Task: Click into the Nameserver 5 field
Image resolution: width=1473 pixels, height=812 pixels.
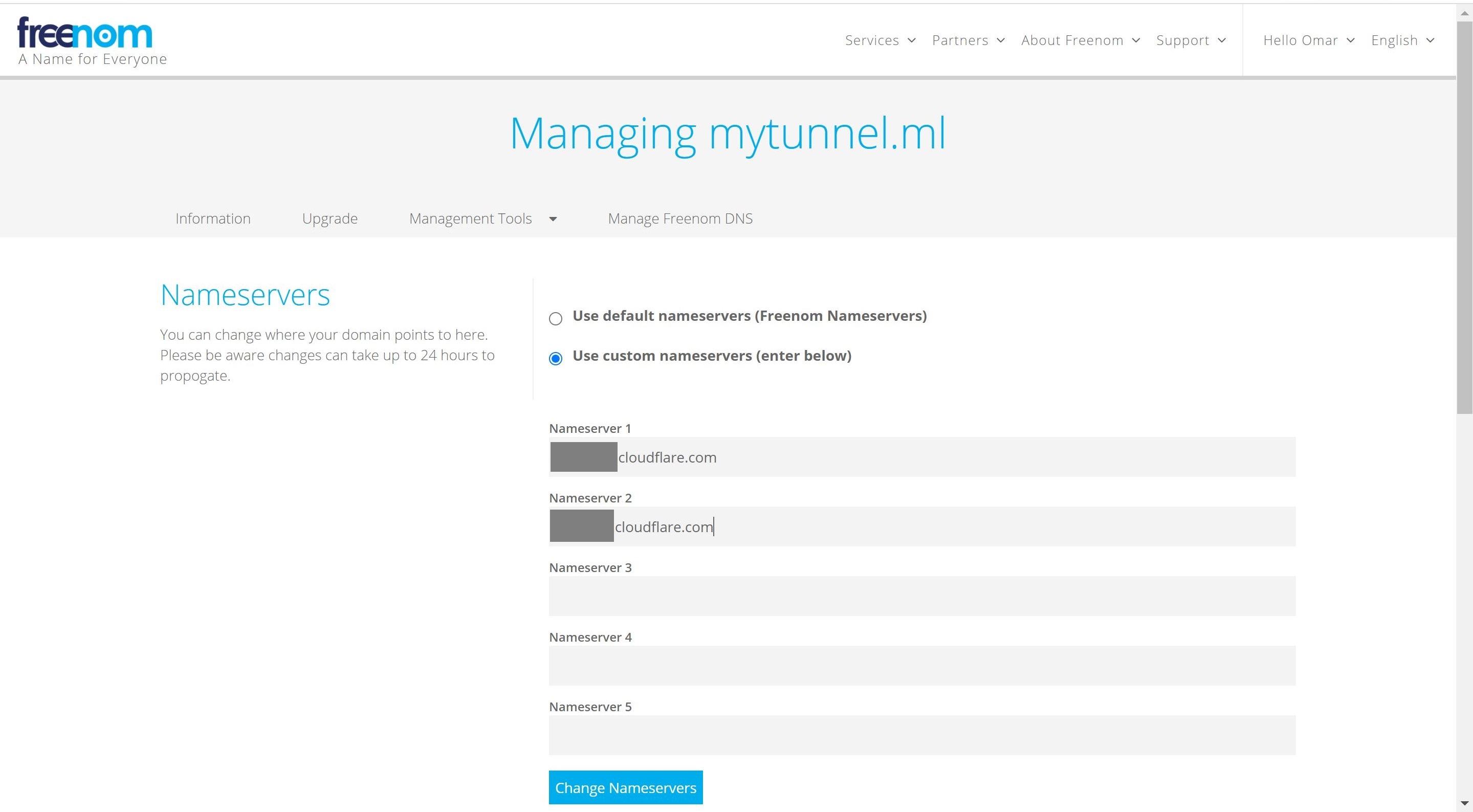Action: [x=922, y=735]
